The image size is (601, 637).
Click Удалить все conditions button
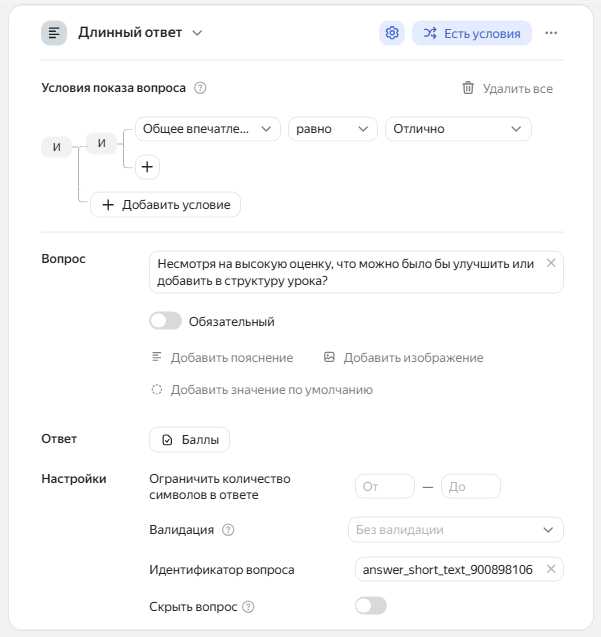coord(508,89)
